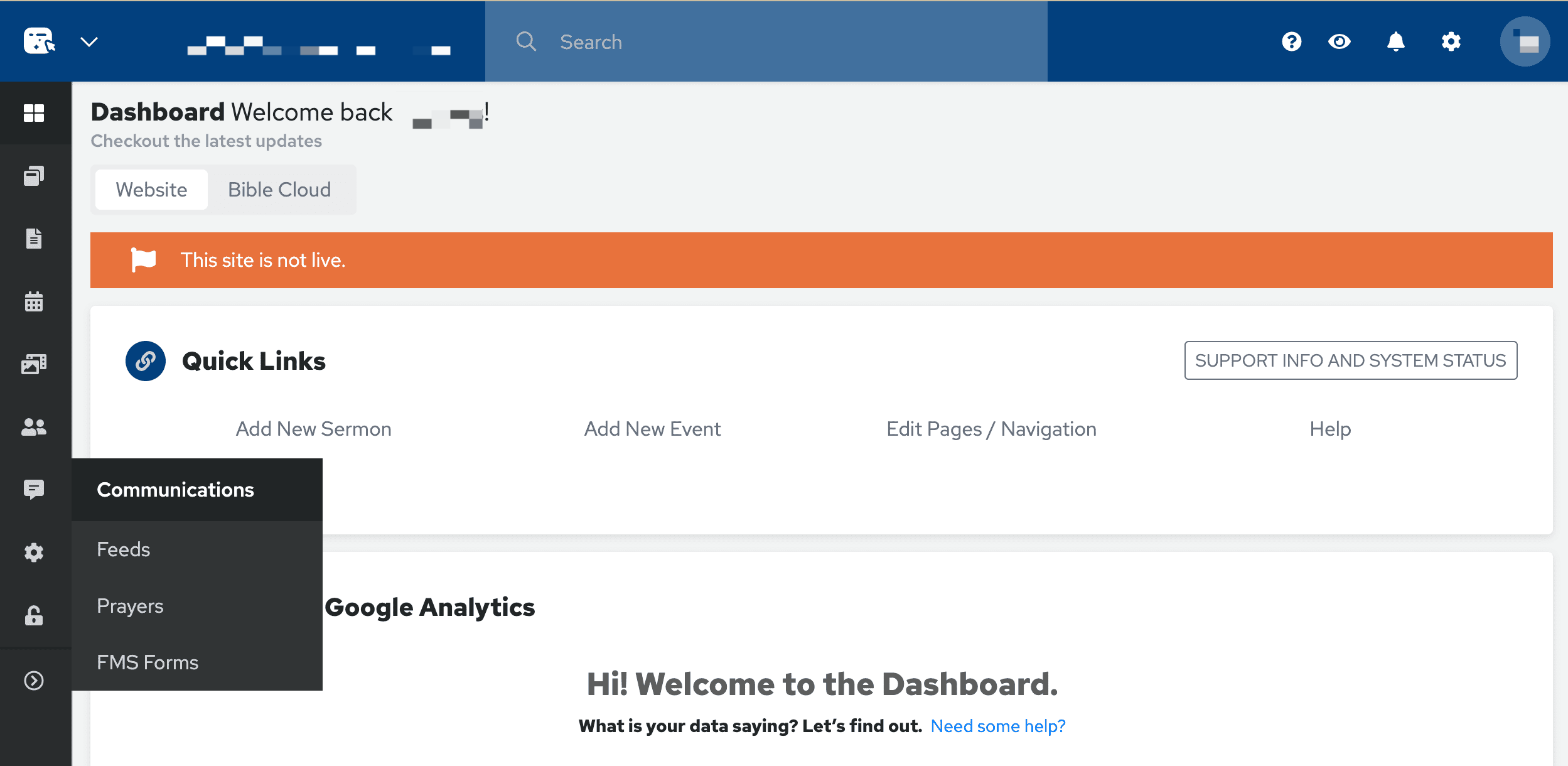Screen dimensions: 1568x766
Task: Toggle site preview with the eye icon
Action: pyautogui.click(x=1340, y=41)
